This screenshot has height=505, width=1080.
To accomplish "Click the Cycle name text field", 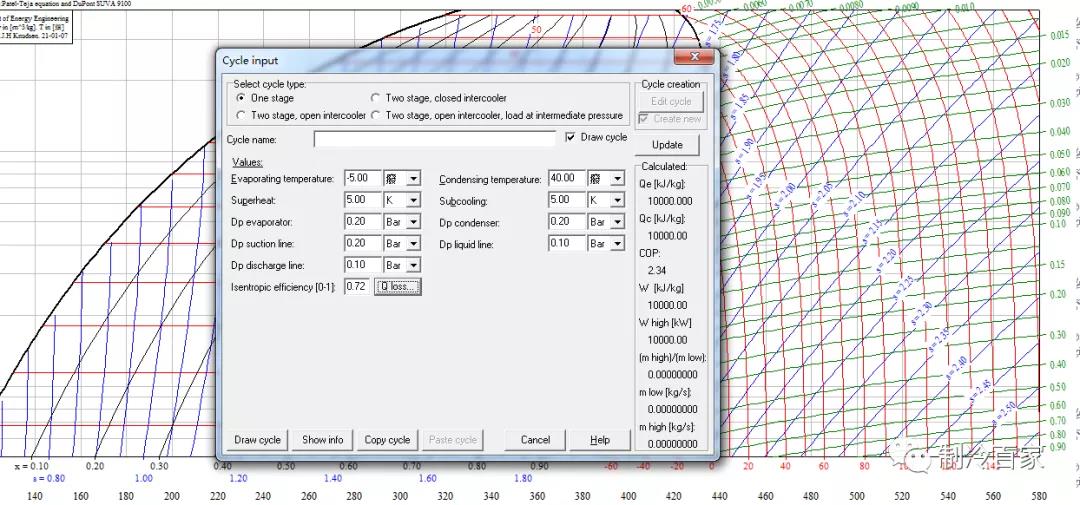I will coord(434,140).
